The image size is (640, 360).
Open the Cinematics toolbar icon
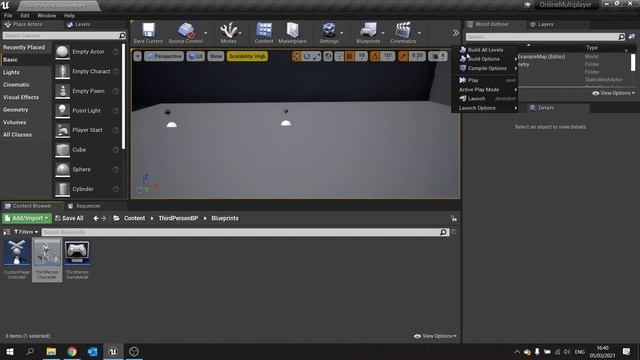click(x=403, y=33)
